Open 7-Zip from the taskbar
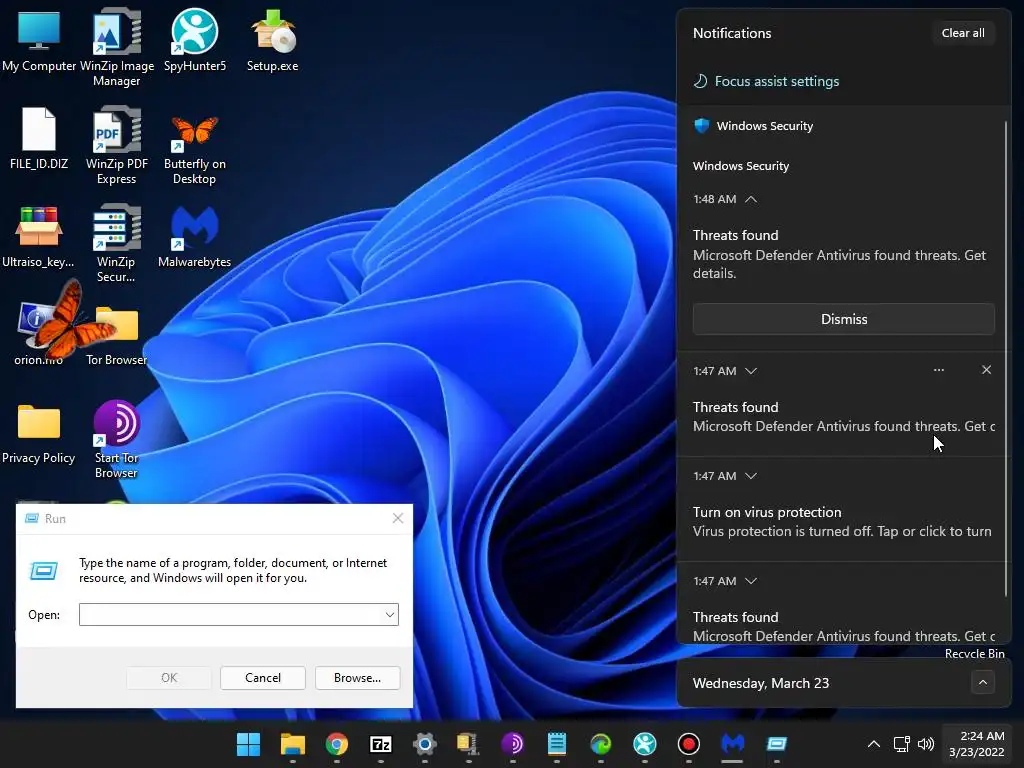The height and width of the screenshot is (768, 1024). coord(381,744)
